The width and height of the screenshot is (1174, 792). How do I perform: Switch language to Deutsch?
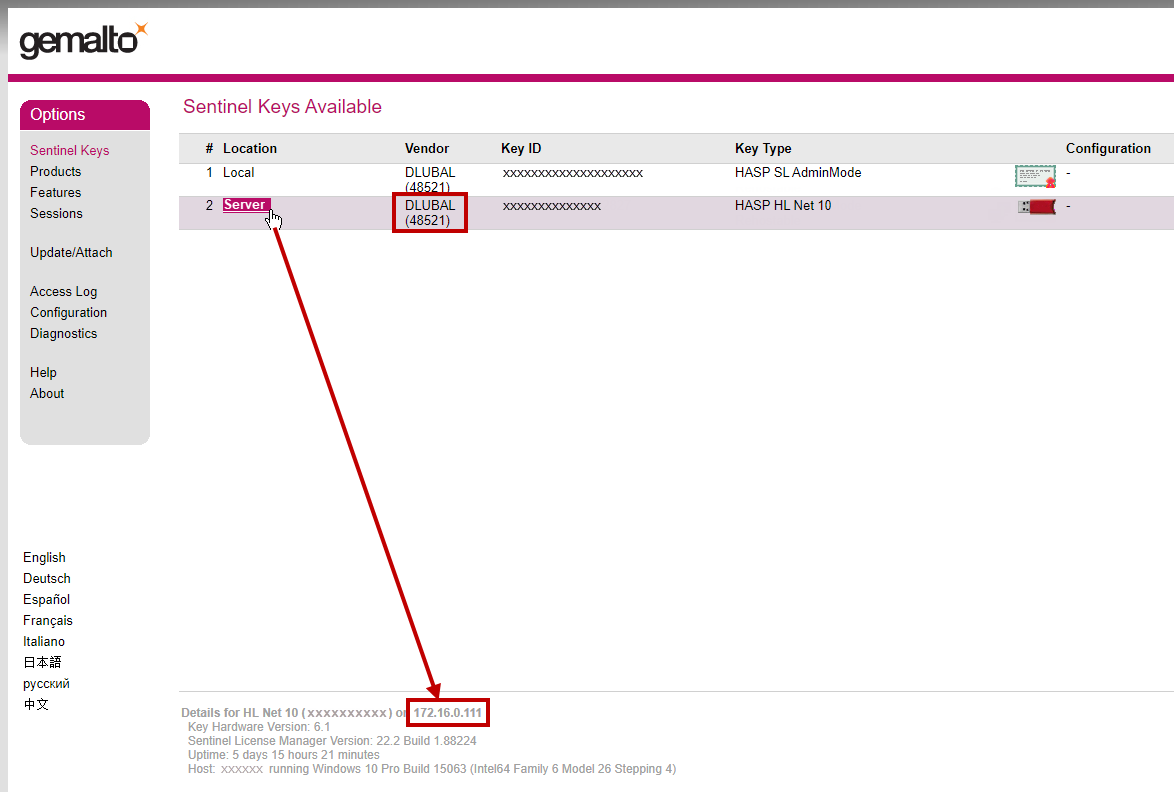click(46, 578)
